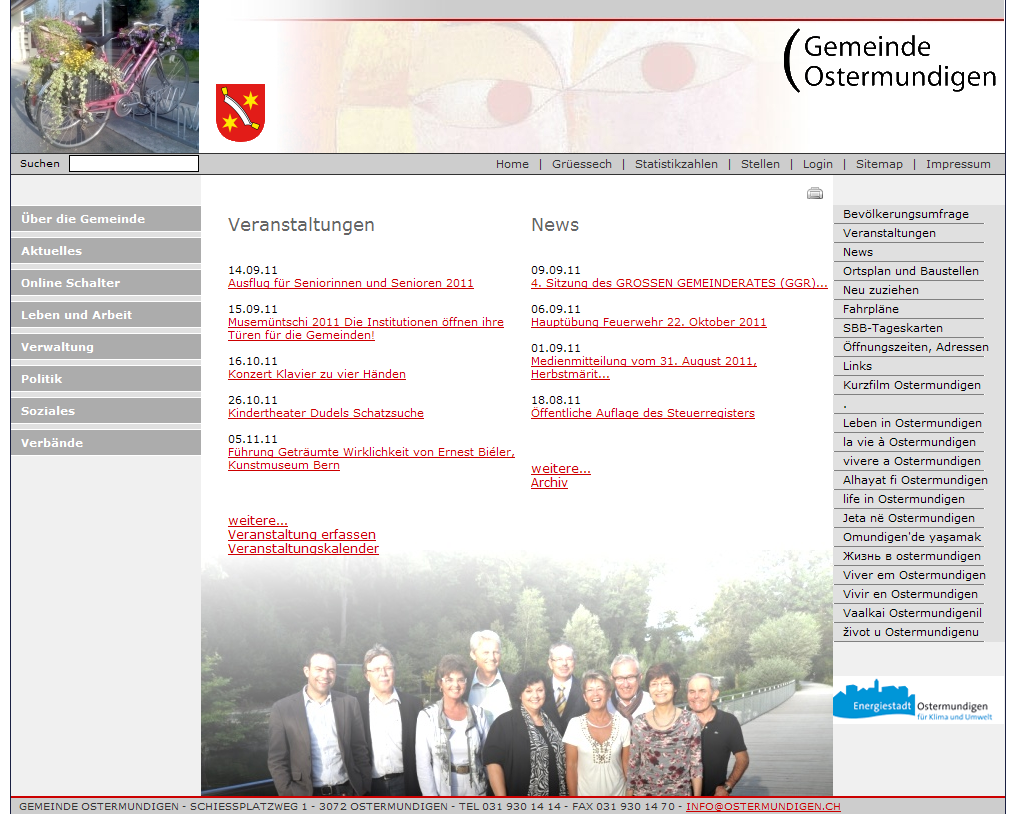Open the Sitemap link

(879, 164)
